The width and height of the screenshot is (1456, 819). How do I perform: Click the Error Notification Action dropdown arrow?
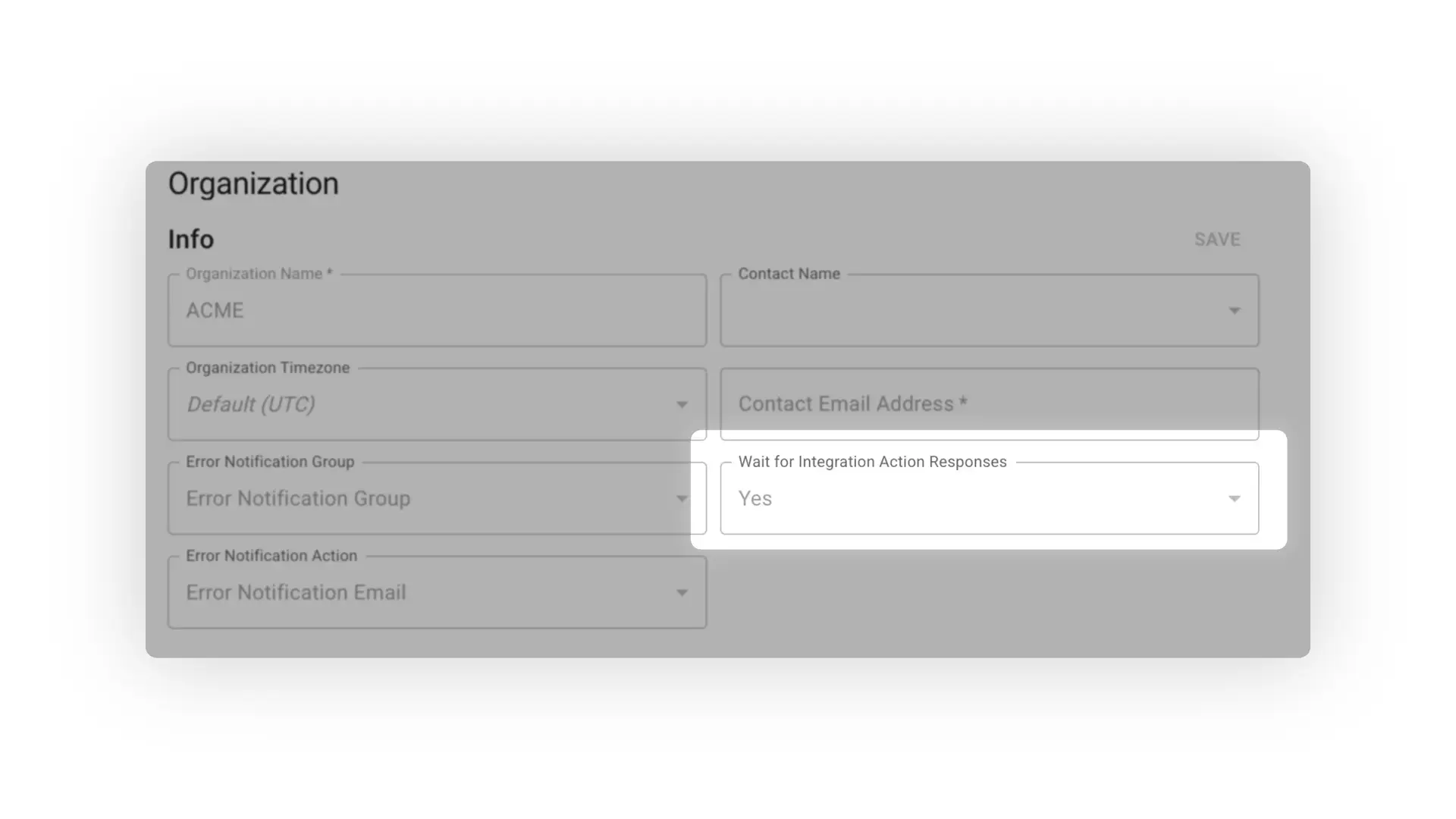coord(682,592)
